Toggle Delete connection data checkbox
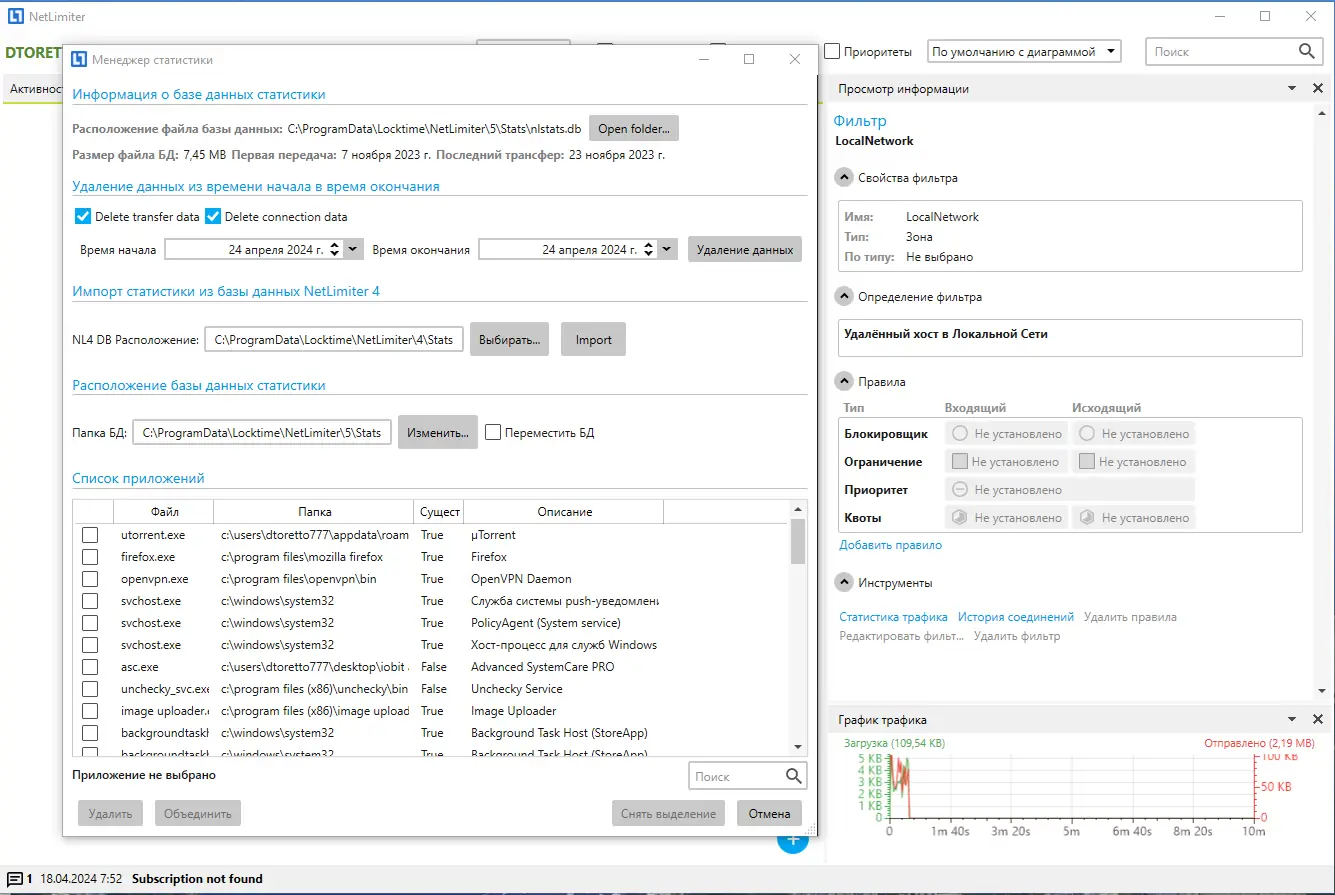The width and height of the screenshot is (1335, 895). (213, 216)
